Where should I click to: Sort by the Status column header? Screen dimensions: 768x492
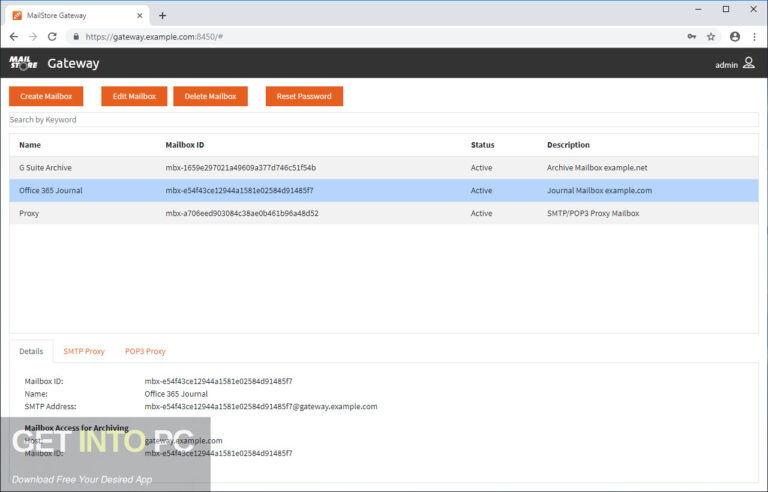[482, 145]
